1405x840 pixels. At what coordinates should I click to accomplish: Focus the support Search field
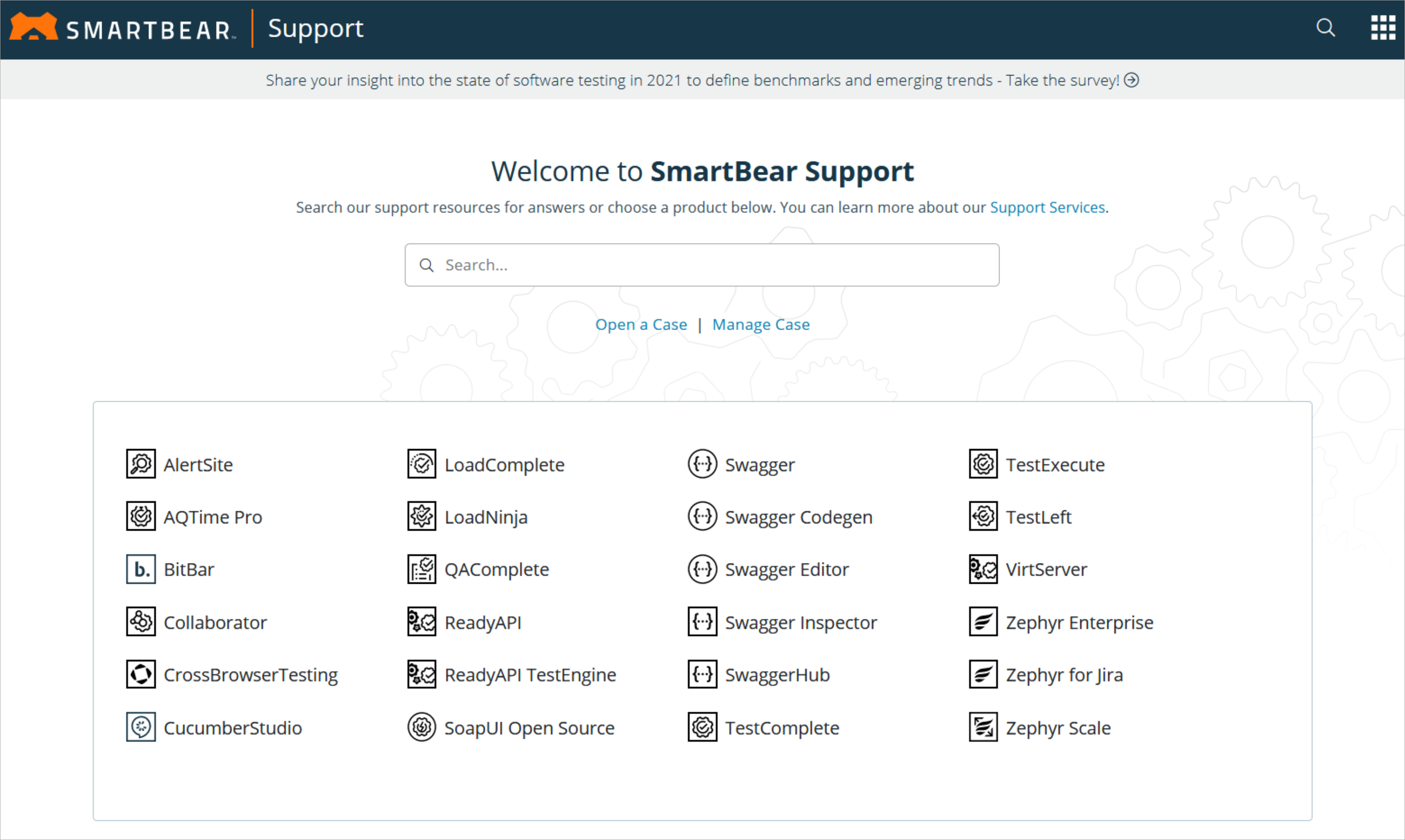pyautogui.click(x=702, y=265)
